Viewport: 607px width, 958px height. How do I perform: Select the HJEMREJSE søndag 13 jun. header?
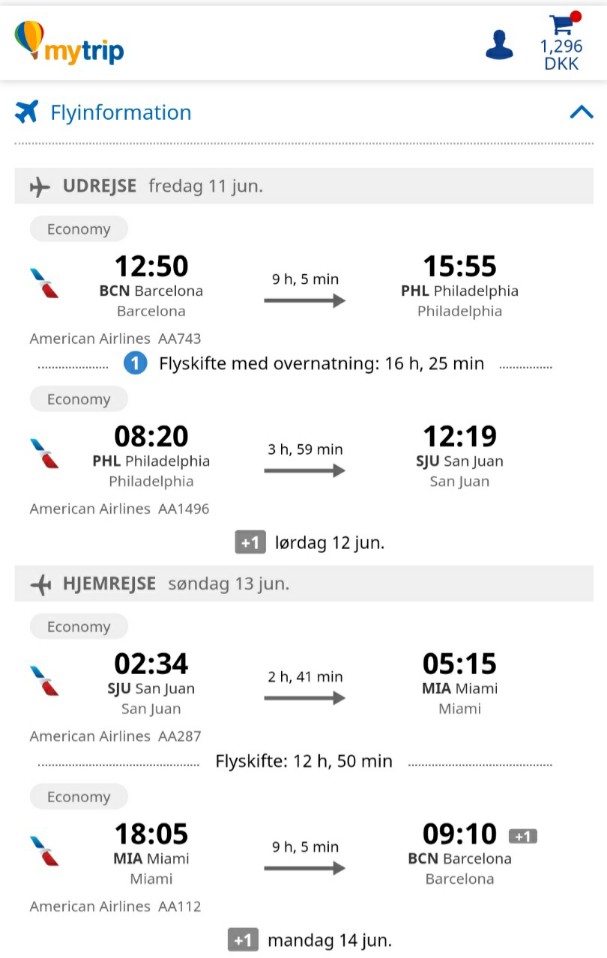coord(304,583)
